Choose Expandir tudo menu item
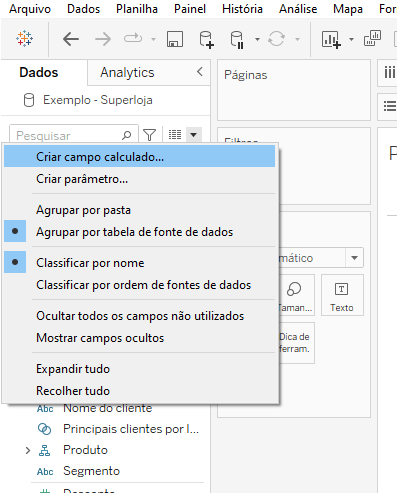 [x=139, y=369]
